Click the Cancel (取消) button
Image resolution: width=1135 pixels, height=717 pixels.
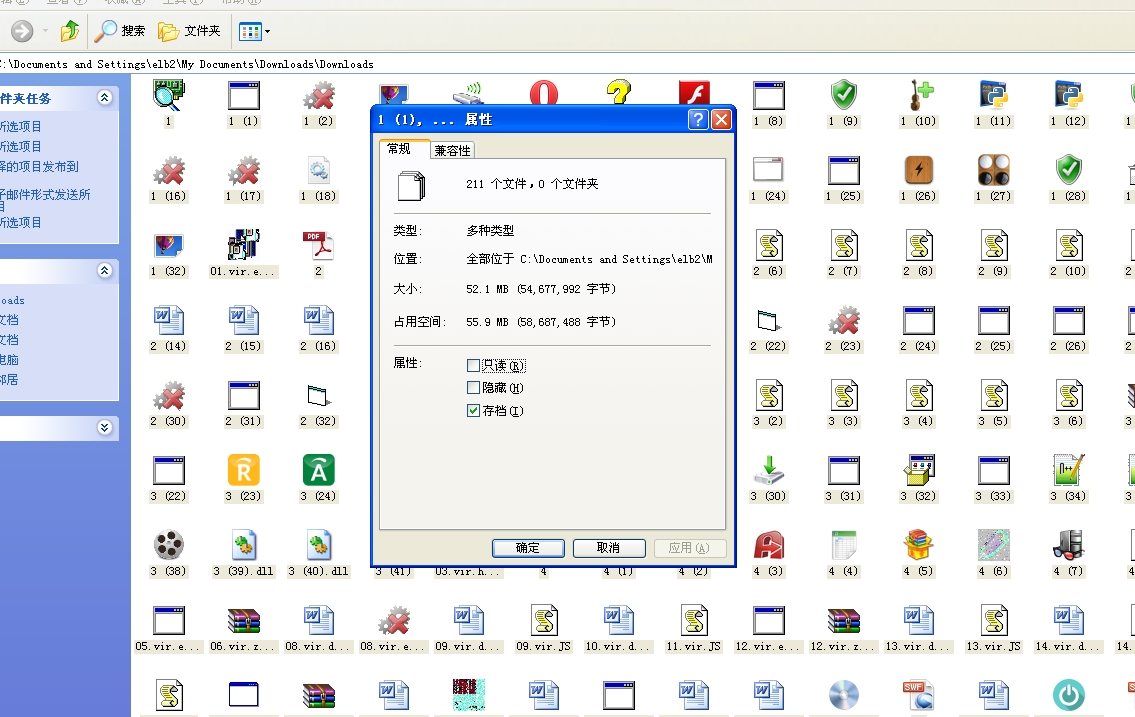click(x=608, y=548)
